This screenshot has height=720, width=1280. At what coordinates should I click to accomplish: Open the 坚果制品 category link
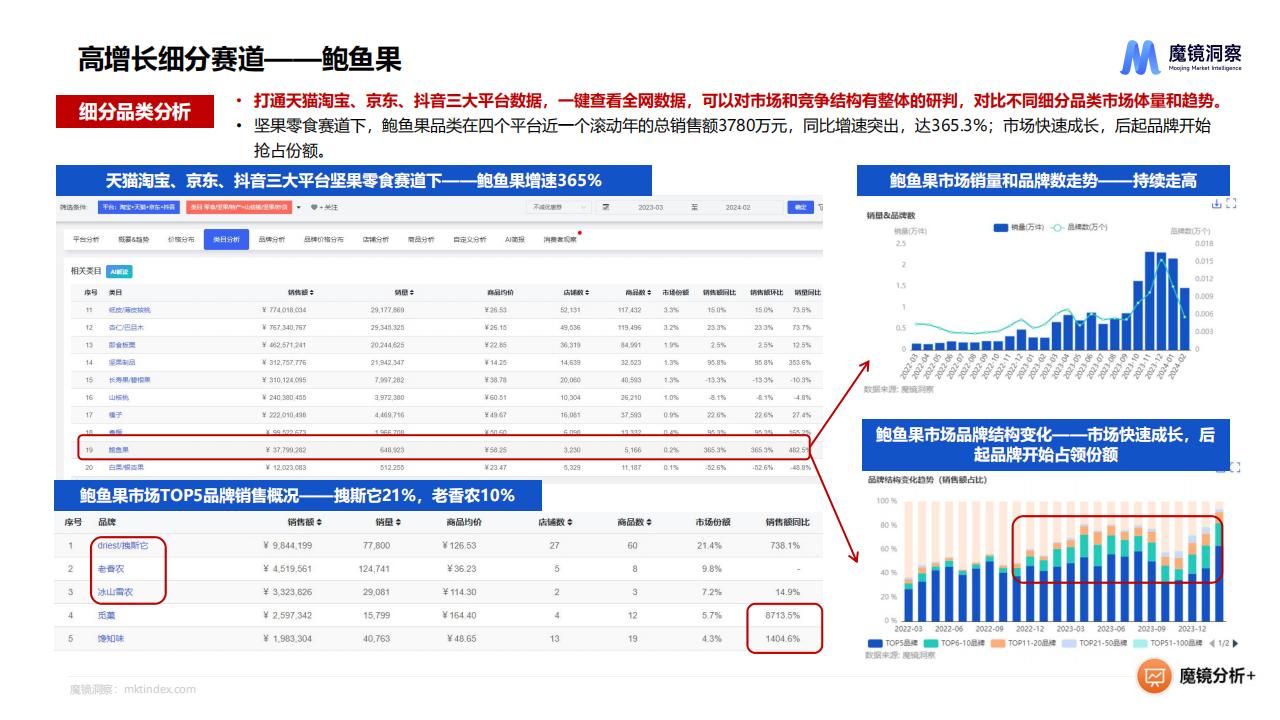point(121,362)
